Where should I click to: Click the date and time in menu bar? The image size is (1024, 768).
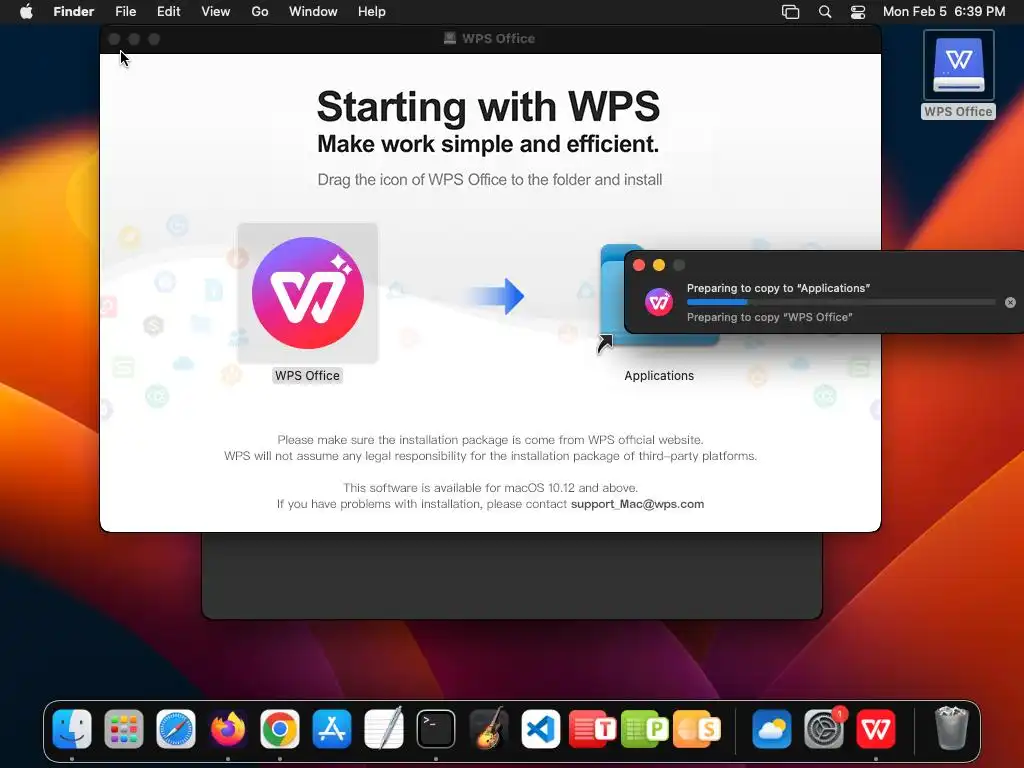944,12
